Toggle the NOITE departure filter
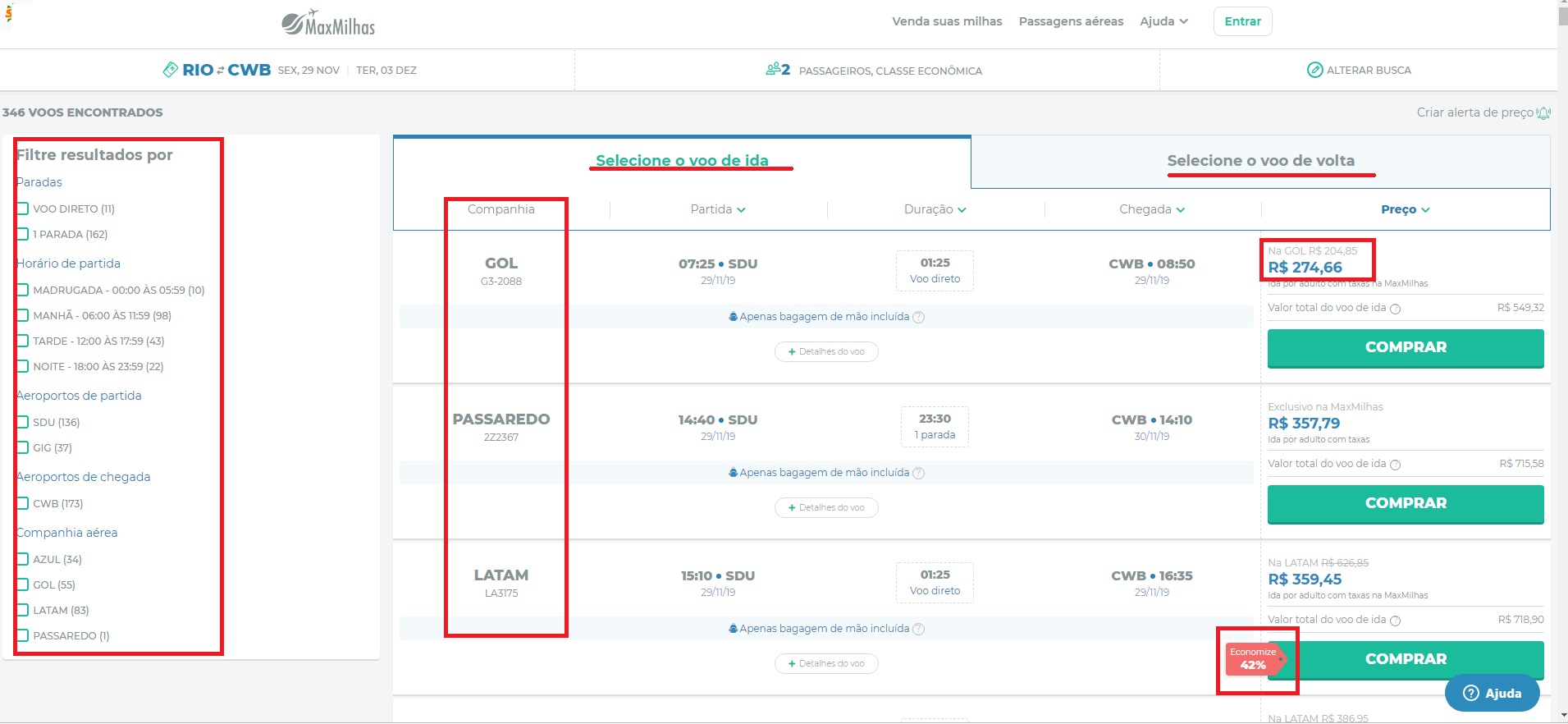Image resolution: width=1568 pixels, height=724 pixels. [23, 366]
